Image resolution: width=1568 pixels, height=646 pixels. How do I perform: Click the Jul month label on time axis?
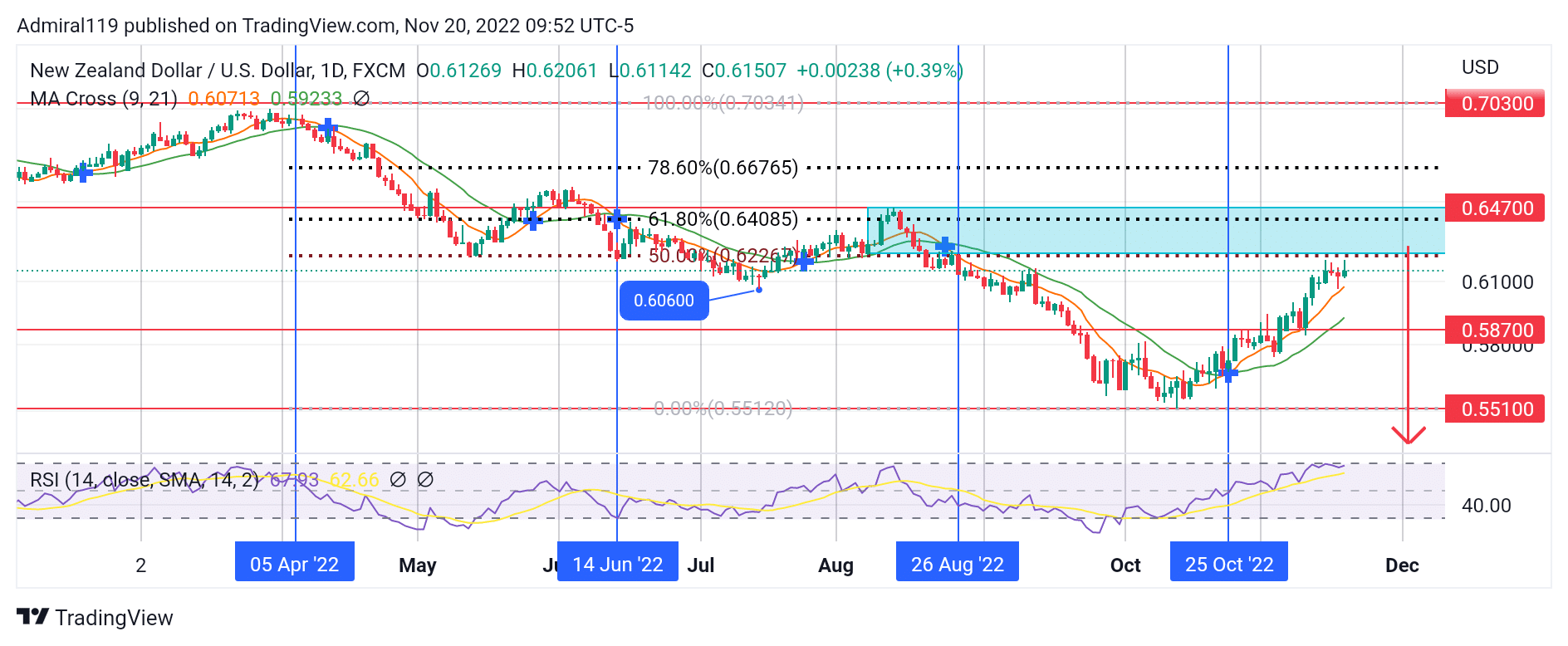(701, 565)
